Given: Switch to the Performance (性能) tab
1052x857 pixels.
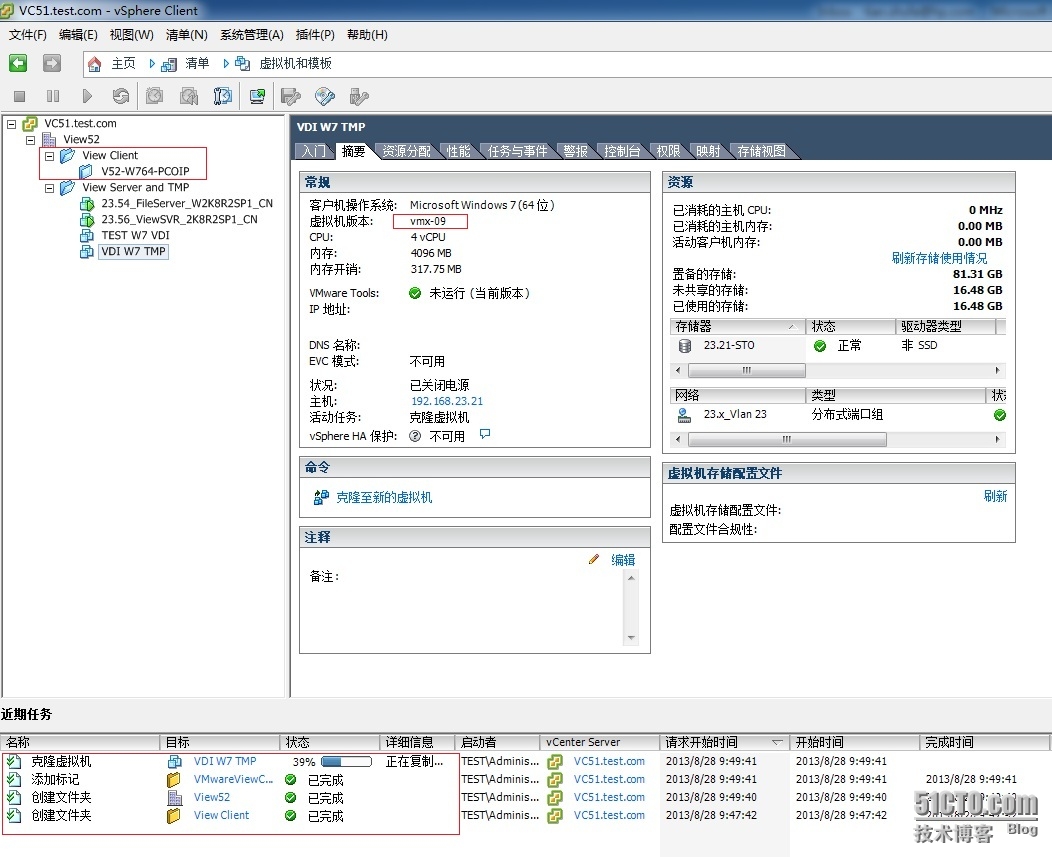Looking at the screenshot, I should [458, 151].
